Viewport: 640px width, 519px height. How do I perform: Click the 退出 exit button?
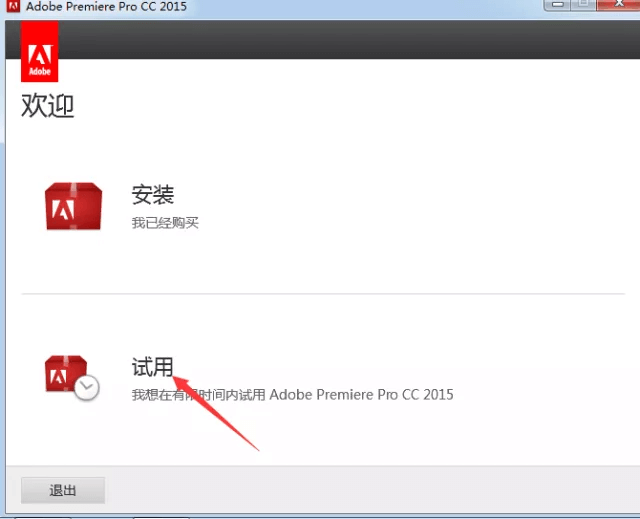click(63, 490)
